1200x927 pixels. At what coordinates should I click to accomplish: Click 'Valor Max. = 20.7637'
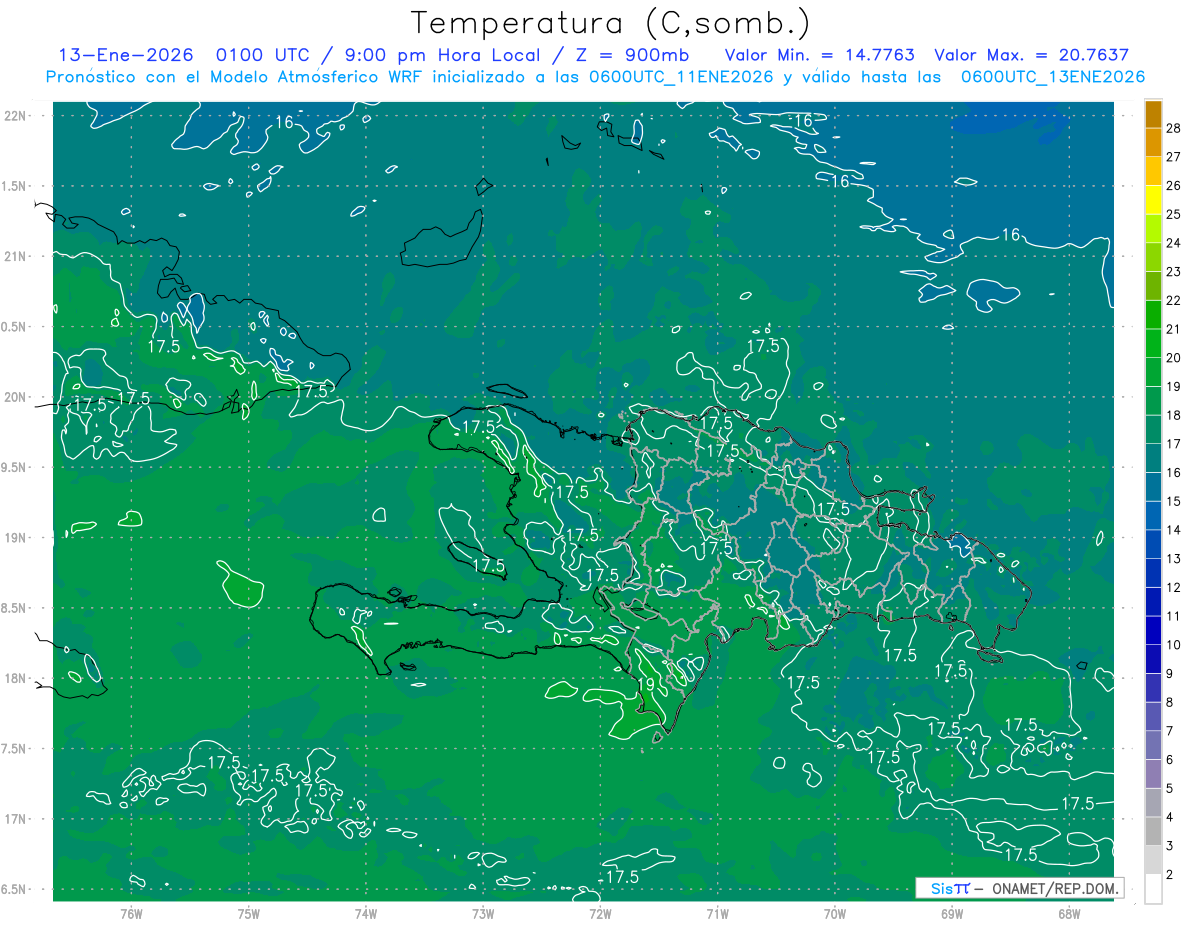pyautogui.click(x=1031, y=55)
